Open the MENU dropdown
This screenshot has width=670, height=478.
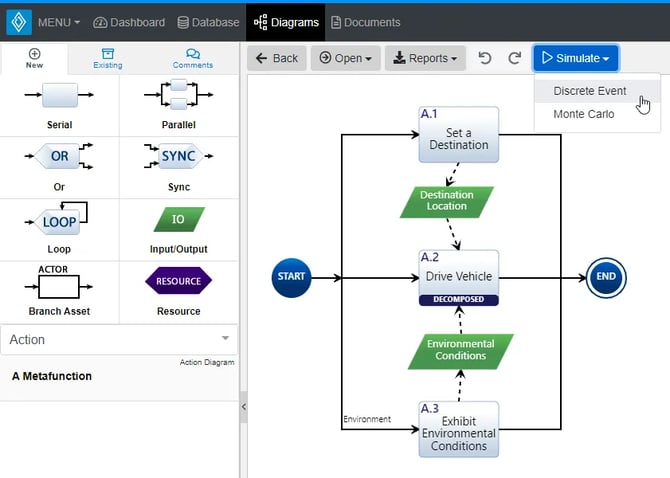59,22
